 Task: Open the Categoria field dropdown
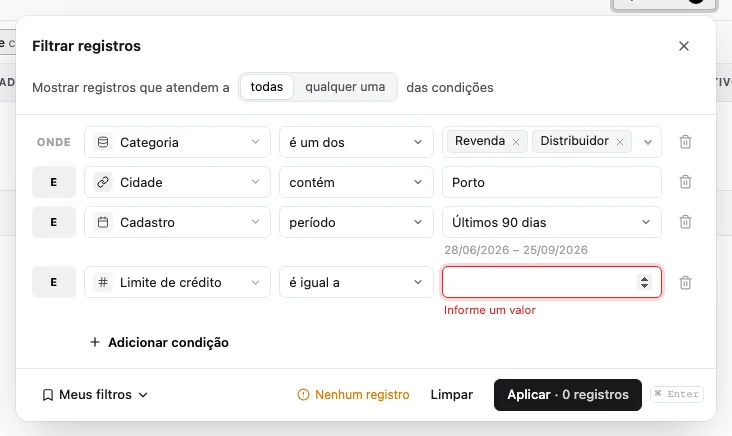177,142
